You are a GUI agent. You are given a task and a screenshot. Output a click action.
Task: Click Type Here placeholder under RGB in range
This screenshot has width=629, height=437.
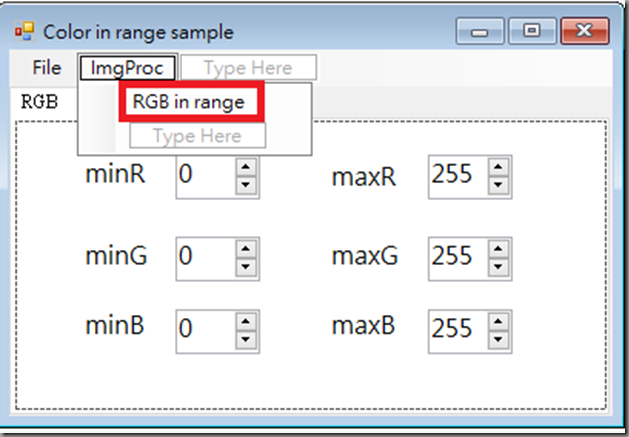[197, 136]
